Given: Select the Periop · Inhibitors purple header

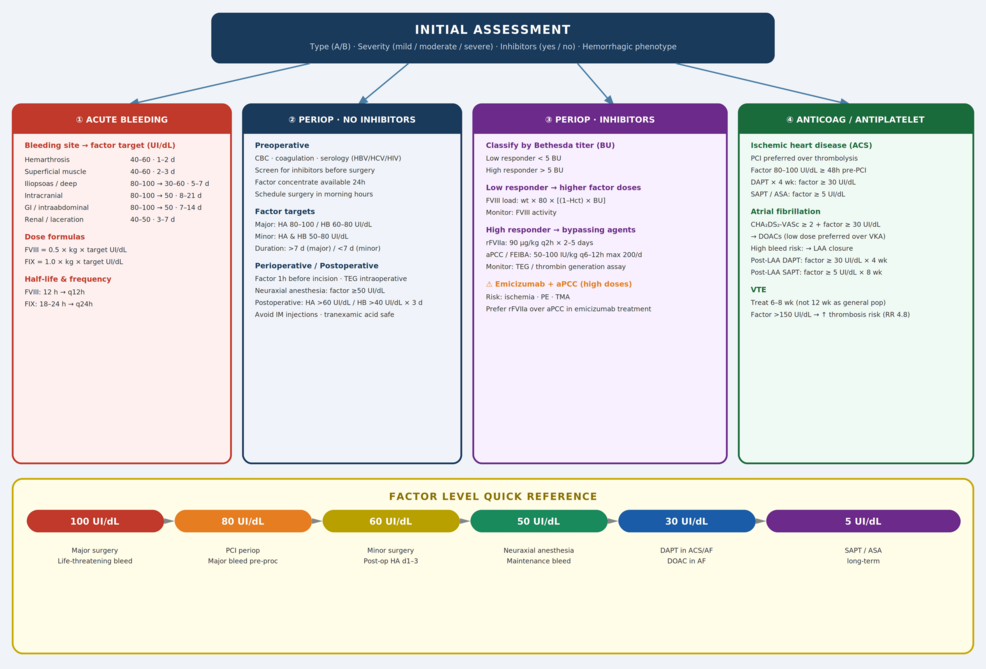Looking at the screenshot, I should coord(599,119).
